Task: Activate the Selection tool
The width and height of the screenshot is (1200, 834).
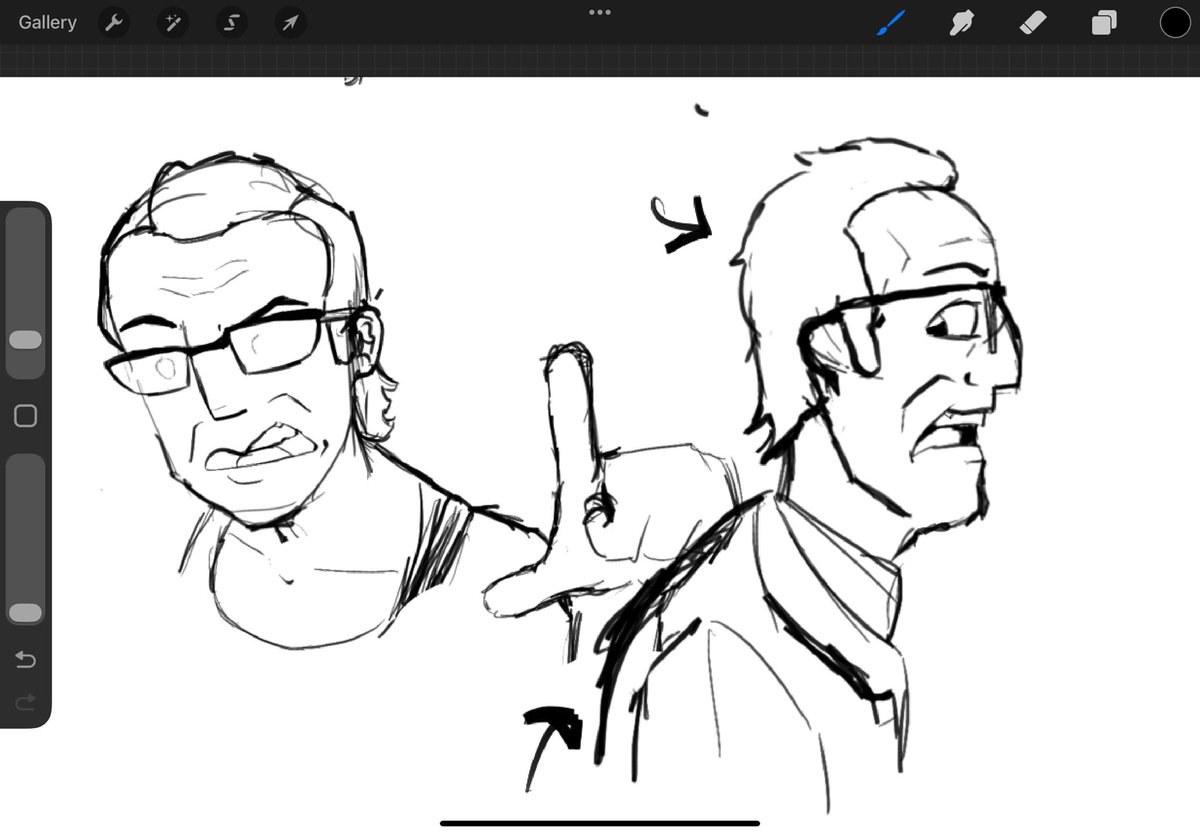Action: click(x=232, y=22)
